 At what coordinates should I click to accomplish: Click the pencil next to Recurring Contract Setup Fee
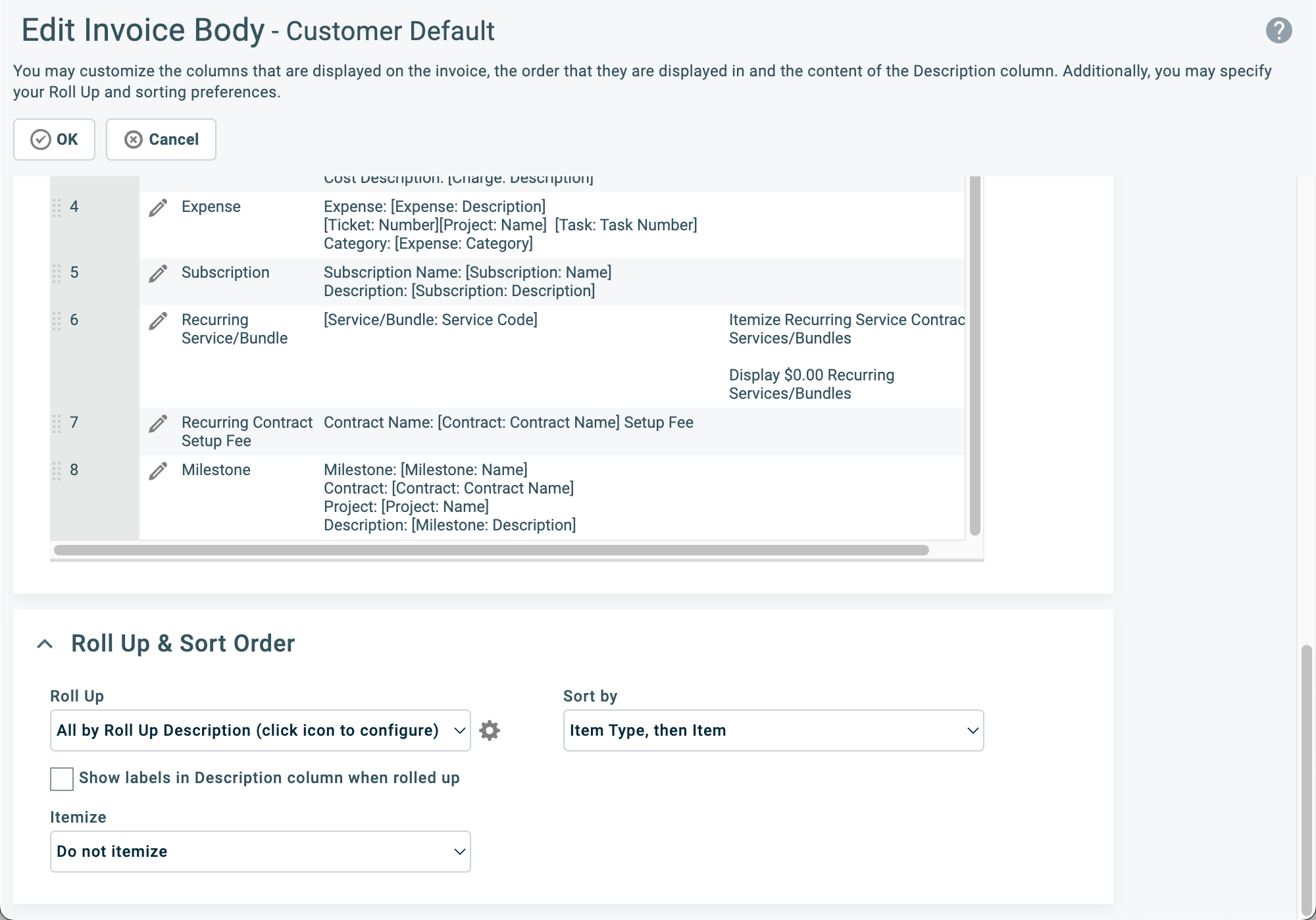click(x=158, y=424)
